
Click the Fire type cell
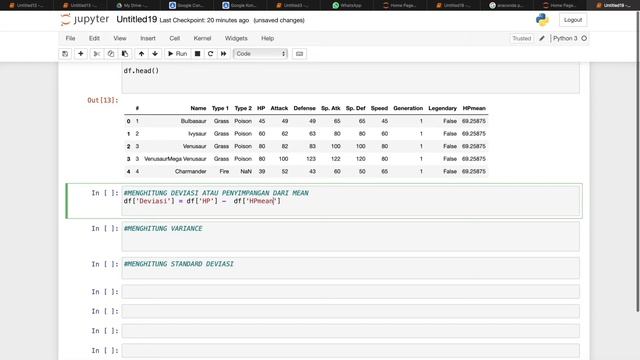224,171
